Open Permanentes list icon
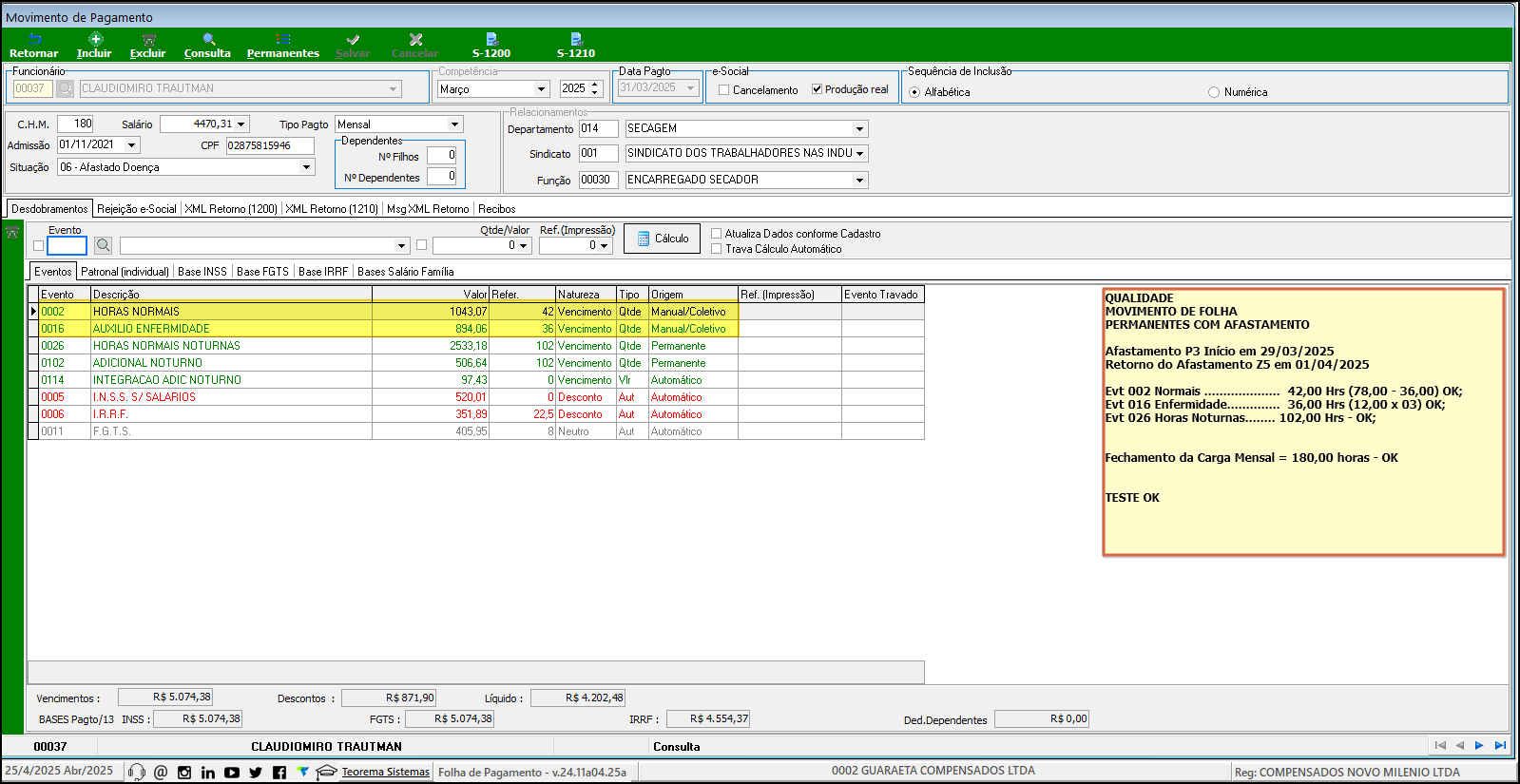The width and height of the screenshot is (1520, 784). point(283,39)
